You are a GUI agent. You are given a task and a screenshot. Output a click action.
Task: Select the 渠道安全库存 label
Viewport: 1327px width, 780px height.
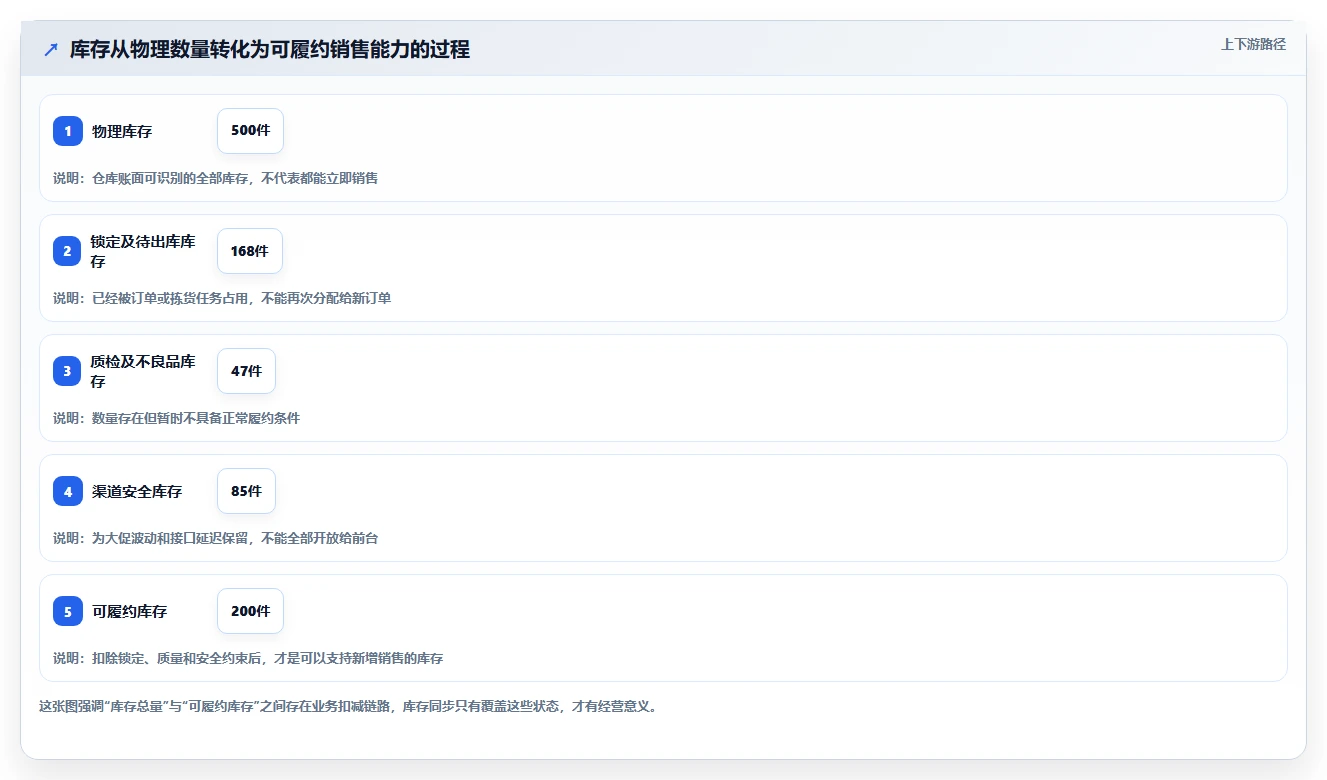[x=137, y=491]
